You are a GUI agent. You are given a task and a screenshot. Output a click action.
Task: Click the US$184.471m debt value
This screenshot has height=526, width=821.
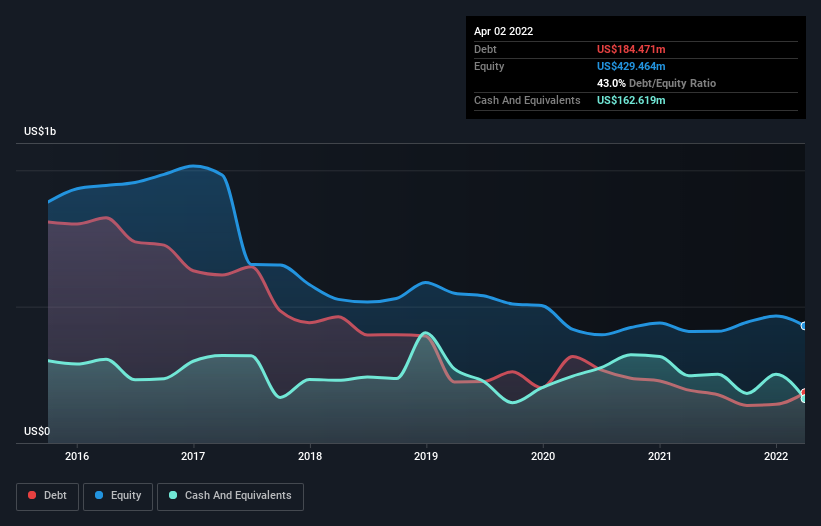point(631,49)
